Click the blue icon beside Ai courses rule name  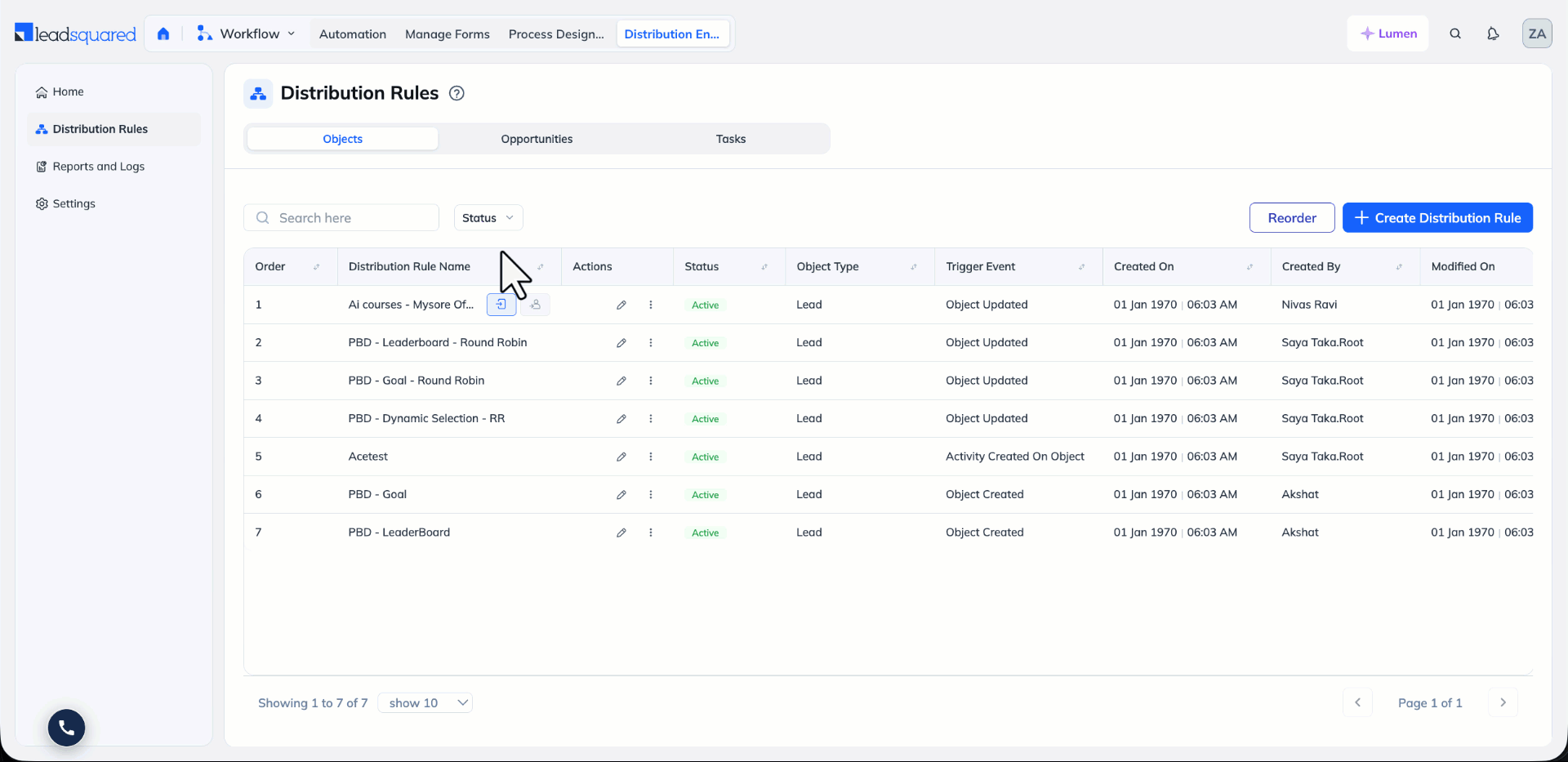[501, 305]
